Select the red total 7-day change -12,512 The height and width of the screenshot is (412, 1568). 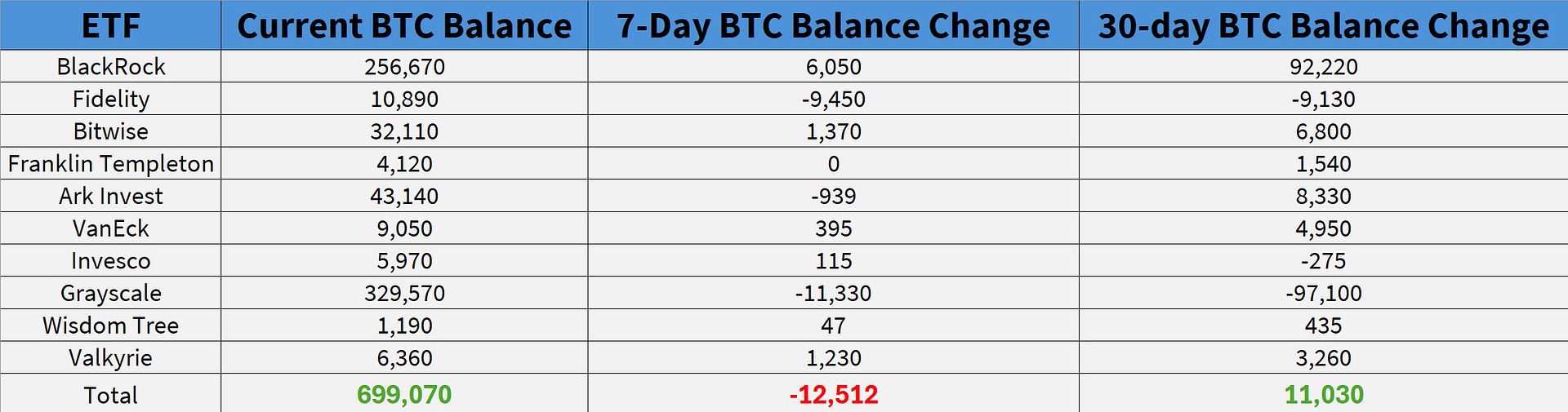point(833,395)
